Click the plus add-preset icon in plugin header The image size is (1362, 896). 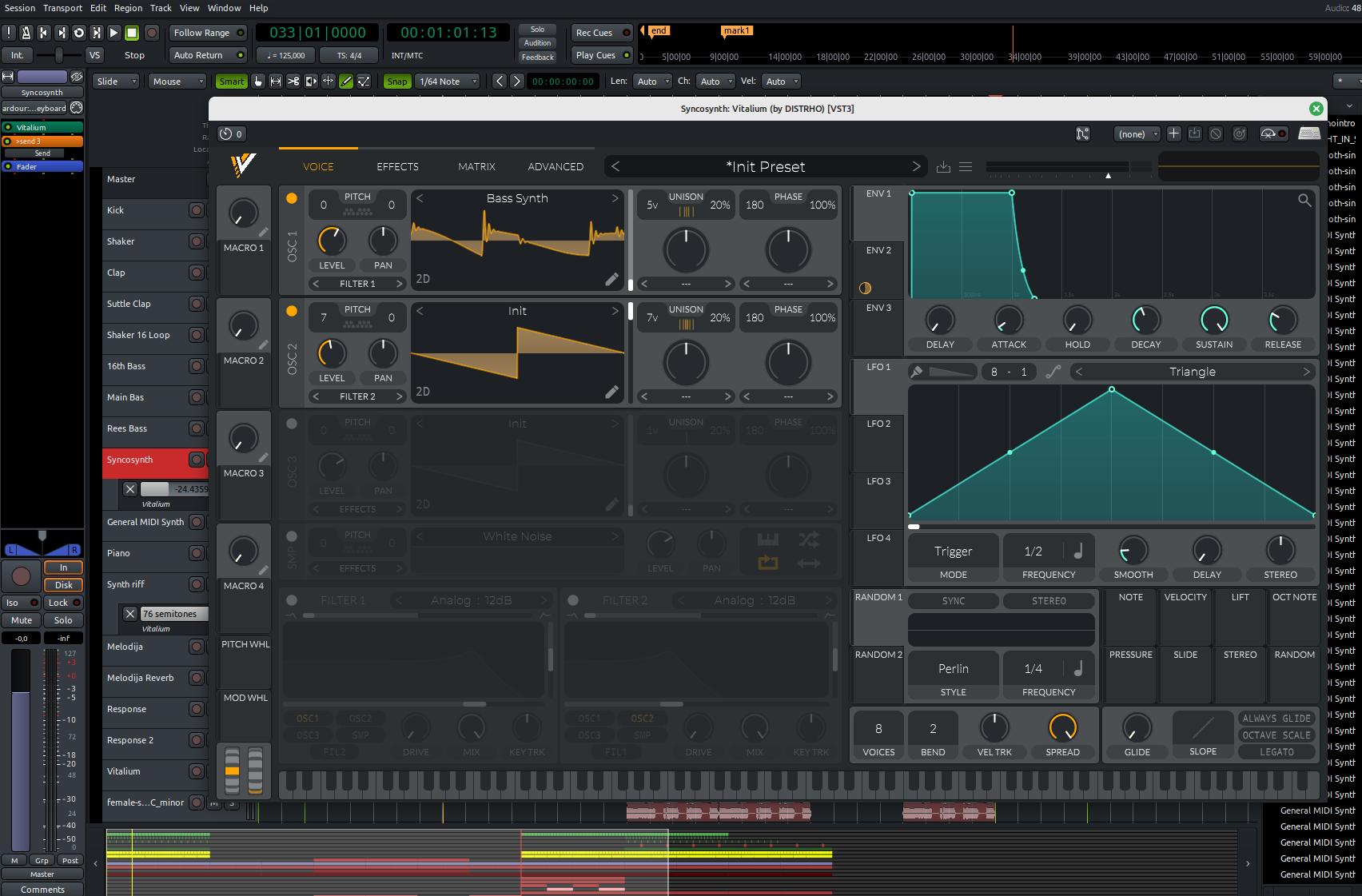click(1173, 133)
